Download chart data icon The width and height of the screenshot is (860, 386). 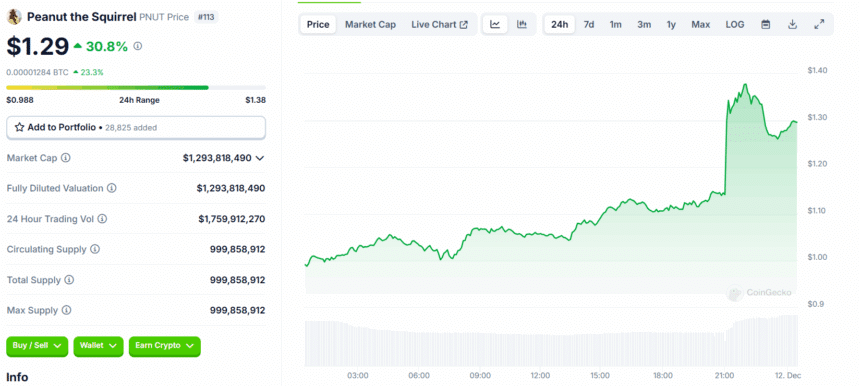792,24
